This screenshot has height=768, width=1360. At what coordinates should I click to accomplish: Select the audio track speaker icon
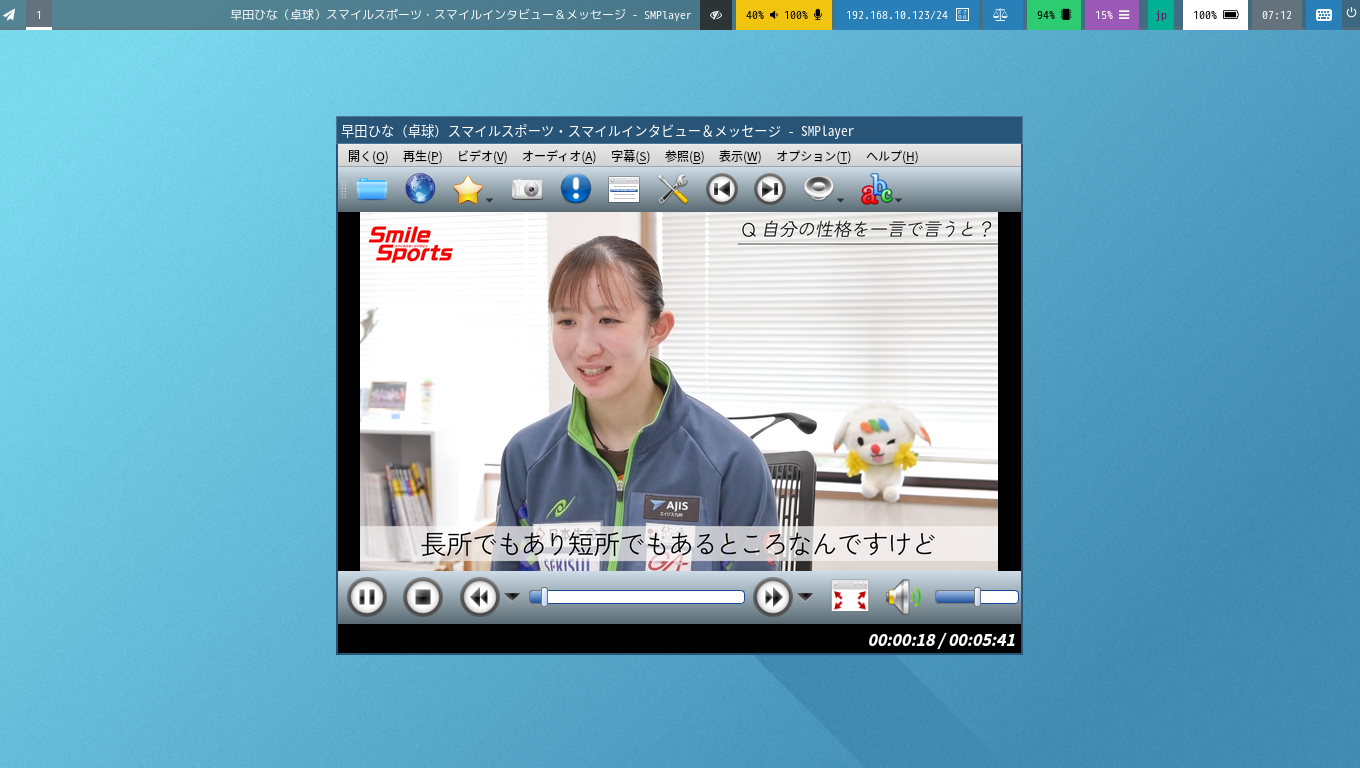[x=819, y=189]
